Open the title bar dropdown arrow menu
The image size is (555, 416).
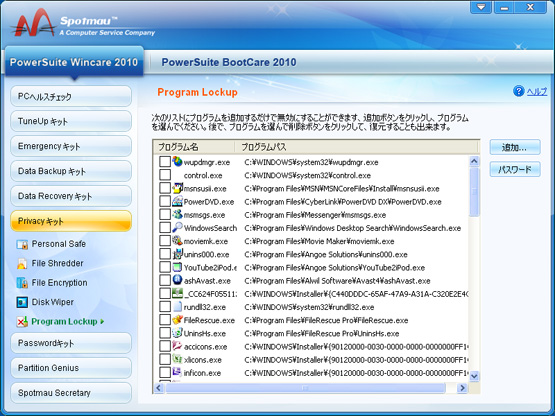tap(481, 7)
